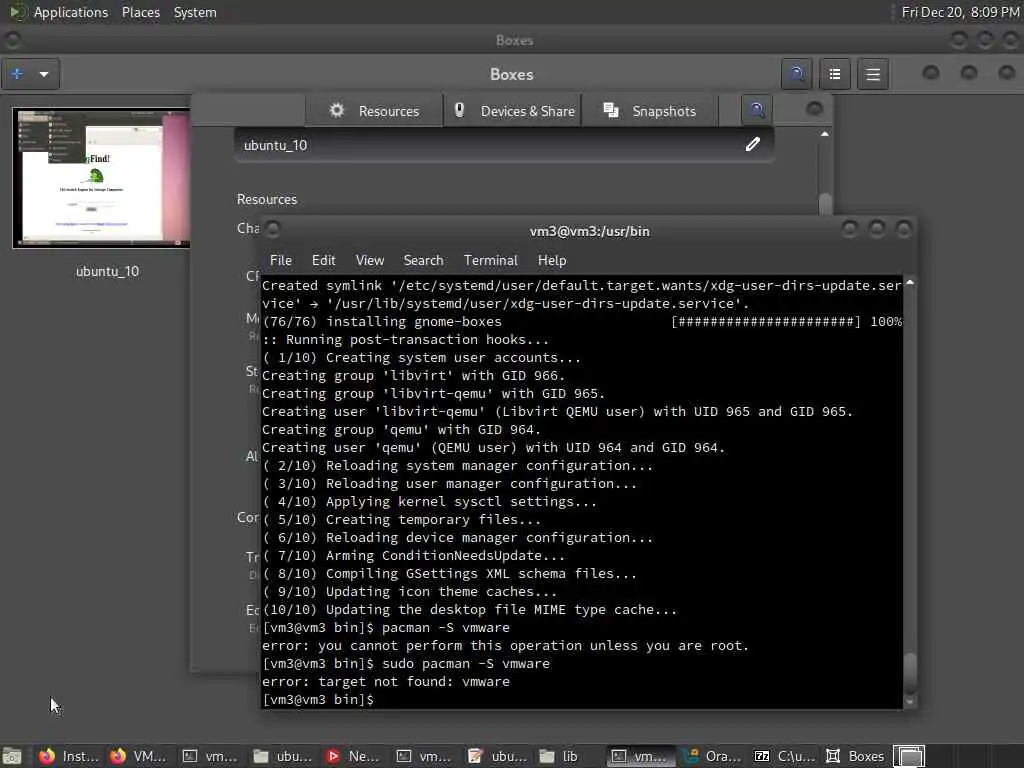The width and height of the screenshot is (1024, 768).
Task: Open the terminal Help menu
Action: [552, 260]
